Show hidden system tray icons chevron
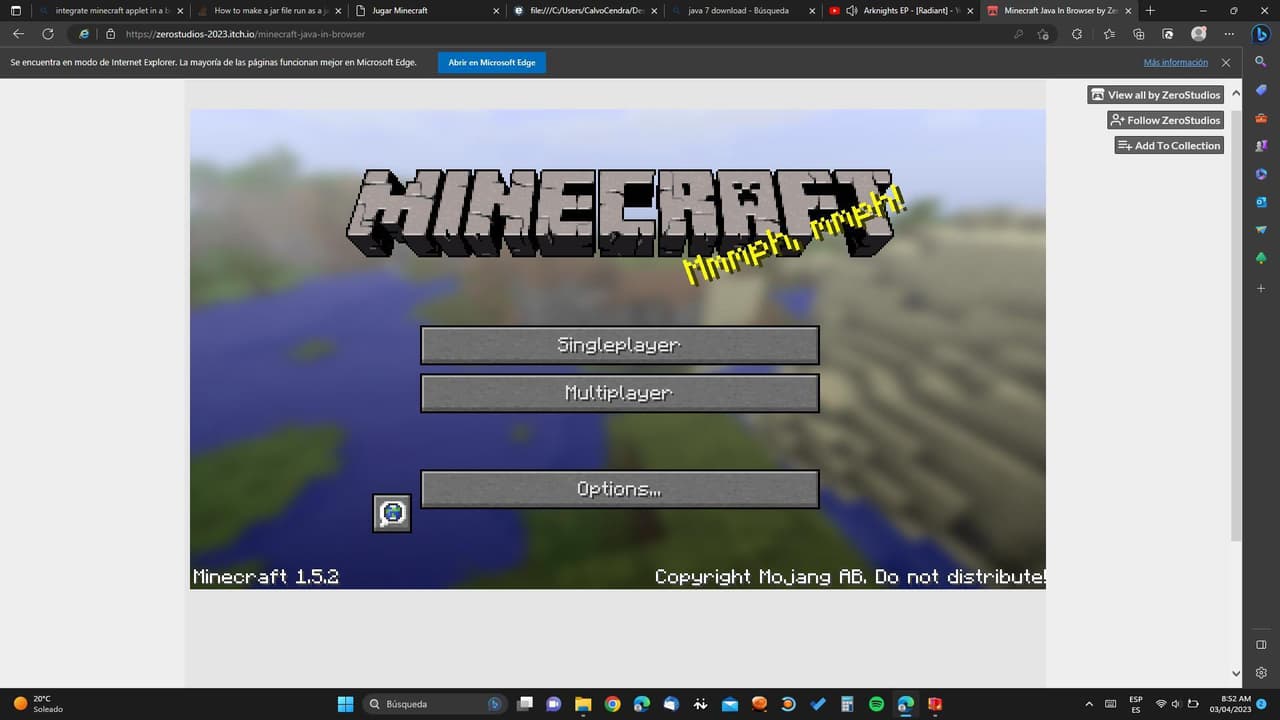 tap(1089, 704)
